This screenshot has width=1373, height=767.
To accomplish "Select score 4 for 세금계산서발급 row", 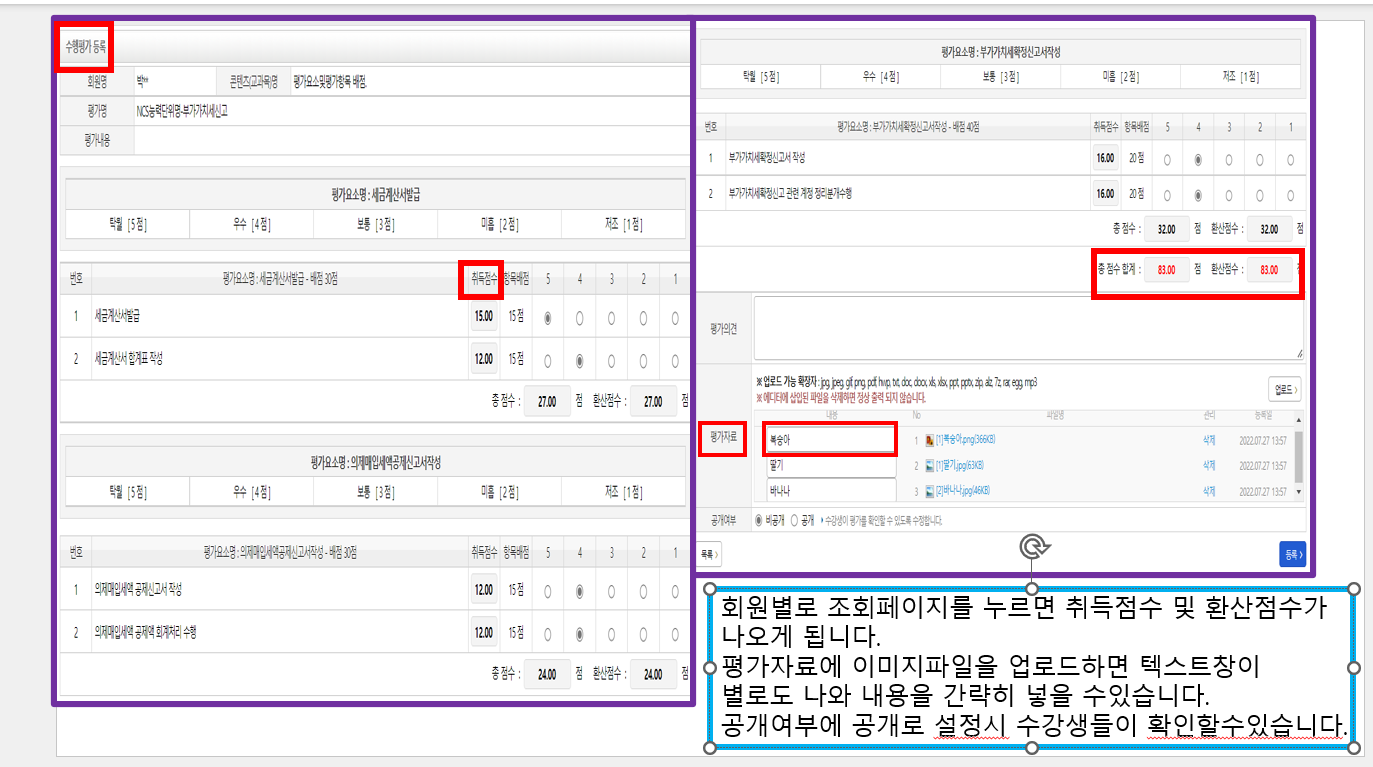I will pyautogui.click(x=580, y=319).
